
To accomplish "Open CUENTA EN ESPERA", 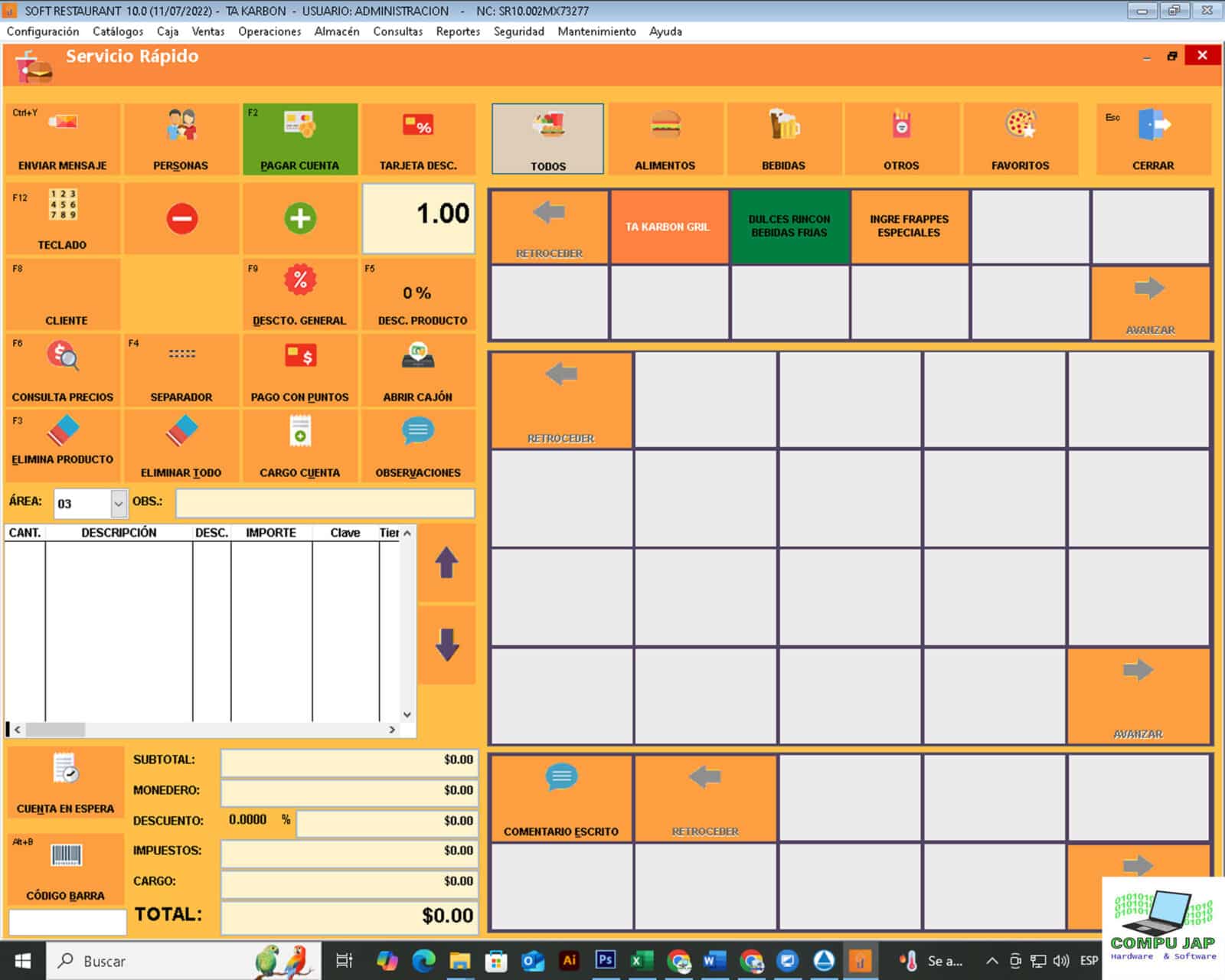I will click(x=66, y=782).
